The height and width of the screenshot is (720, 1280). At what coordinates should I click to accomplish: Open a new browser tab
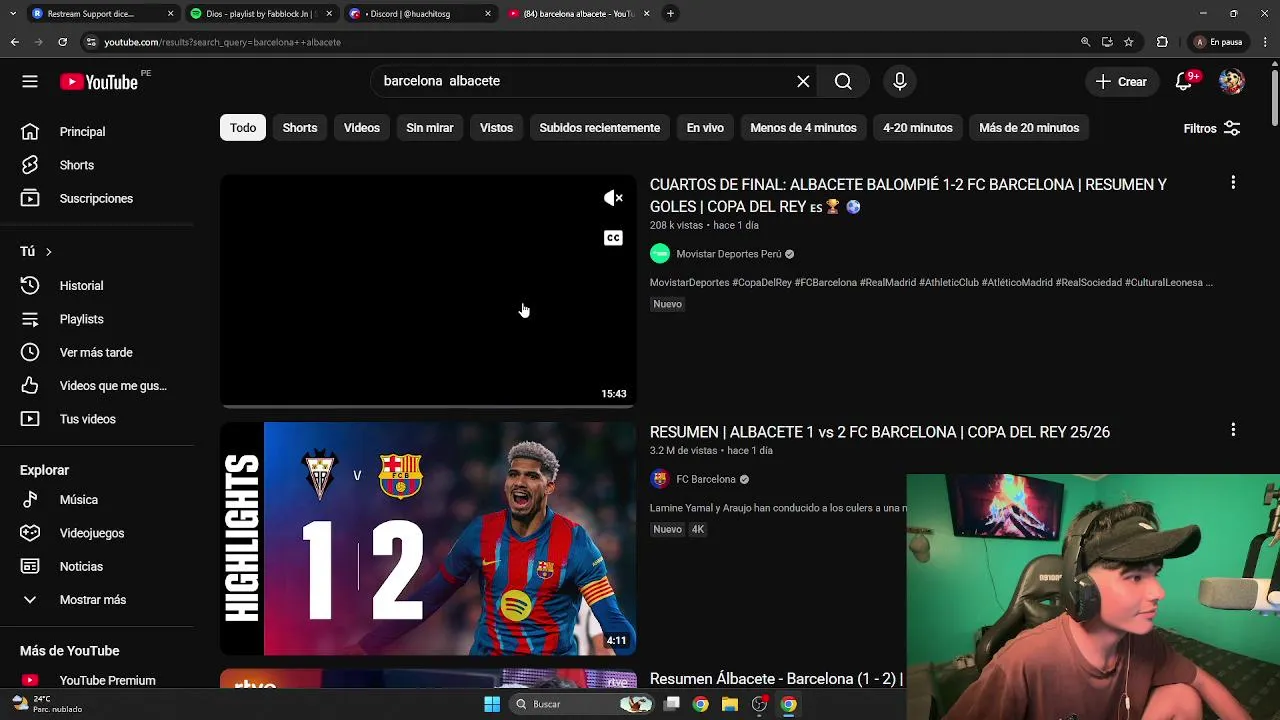670,14
